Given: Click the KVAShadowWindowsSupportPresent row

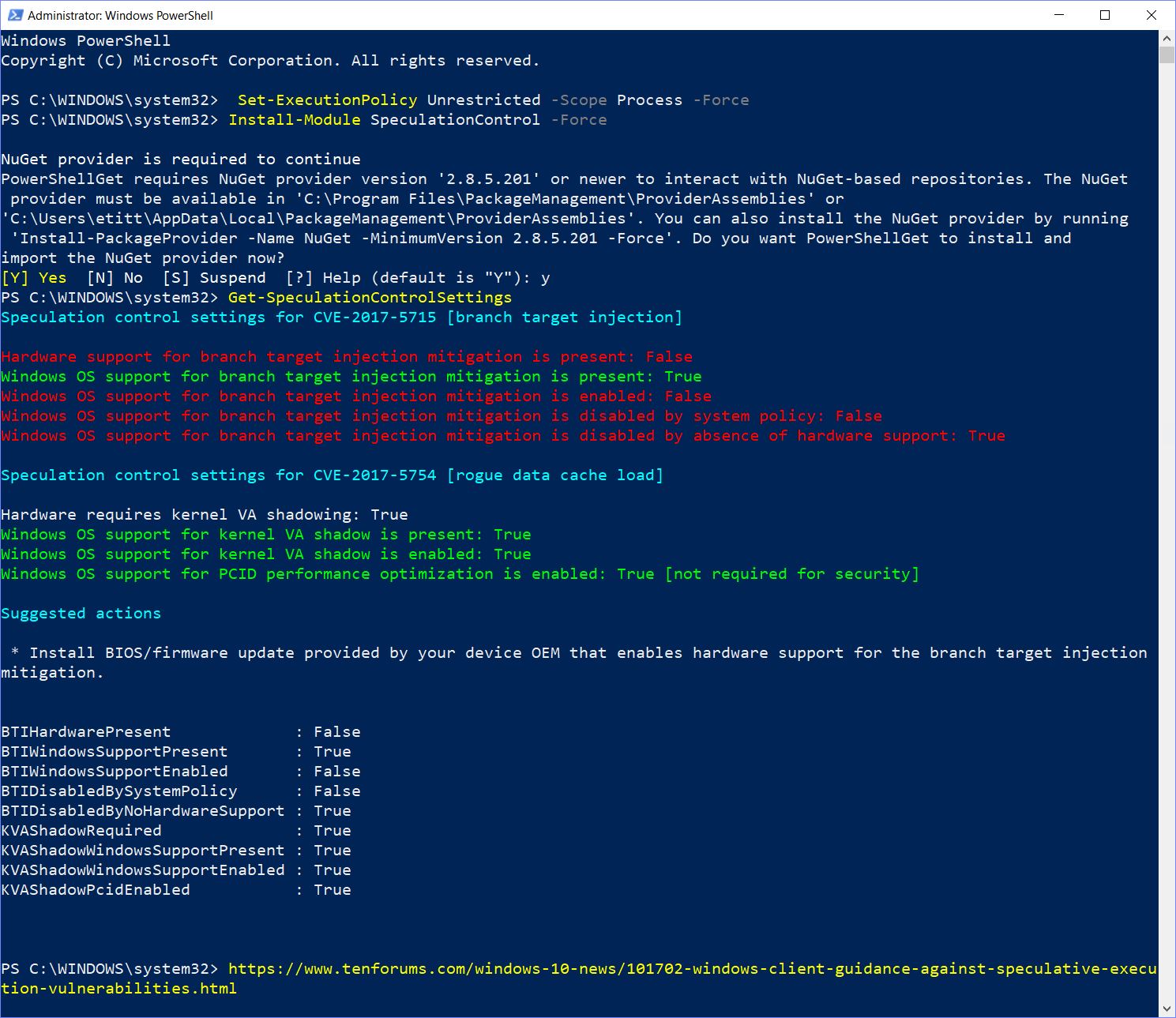Looking at the screenshot, I should click(x=176, y=851).
